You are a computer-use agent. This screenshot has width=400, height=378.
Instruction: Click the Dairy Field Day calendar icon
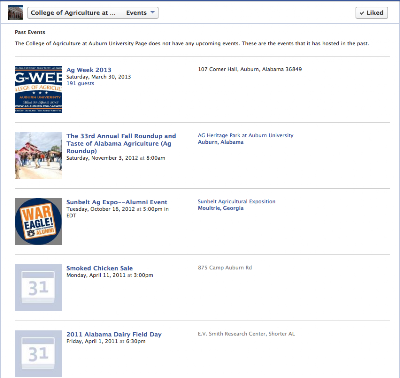[38, 353]
